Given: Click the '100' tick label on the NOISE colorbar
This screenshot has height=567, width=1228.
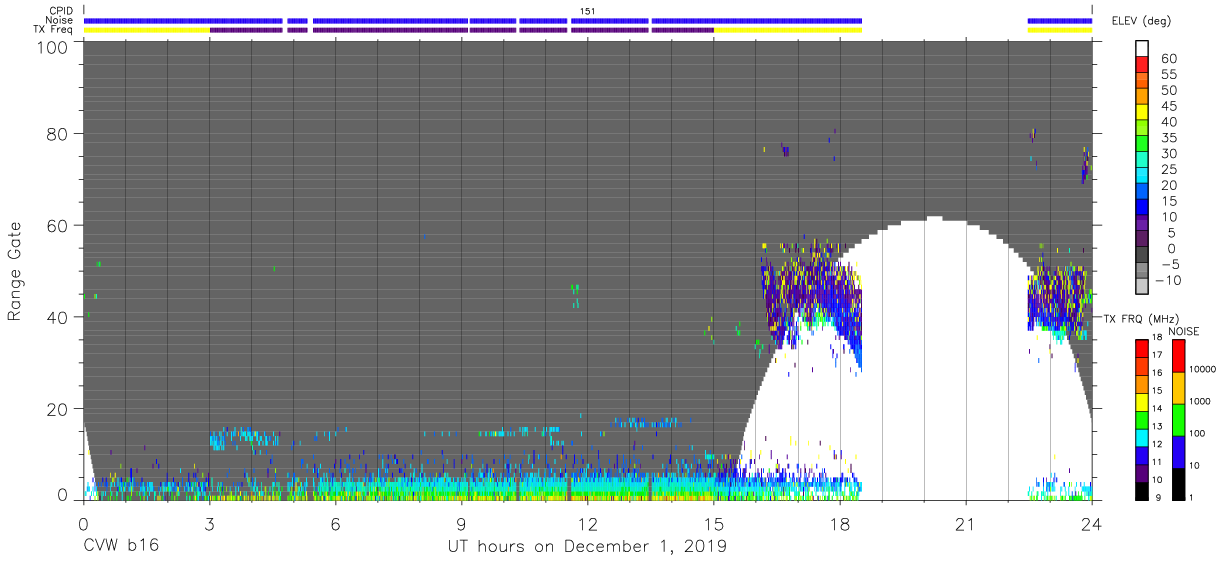Looking at the screenshot, I should tap(1198, 434).
